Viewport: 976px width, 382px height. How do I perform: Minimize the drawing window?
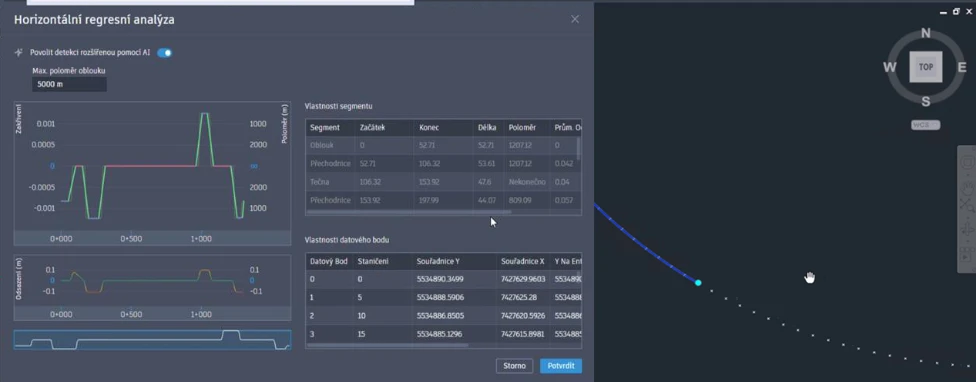pos(943,11)
